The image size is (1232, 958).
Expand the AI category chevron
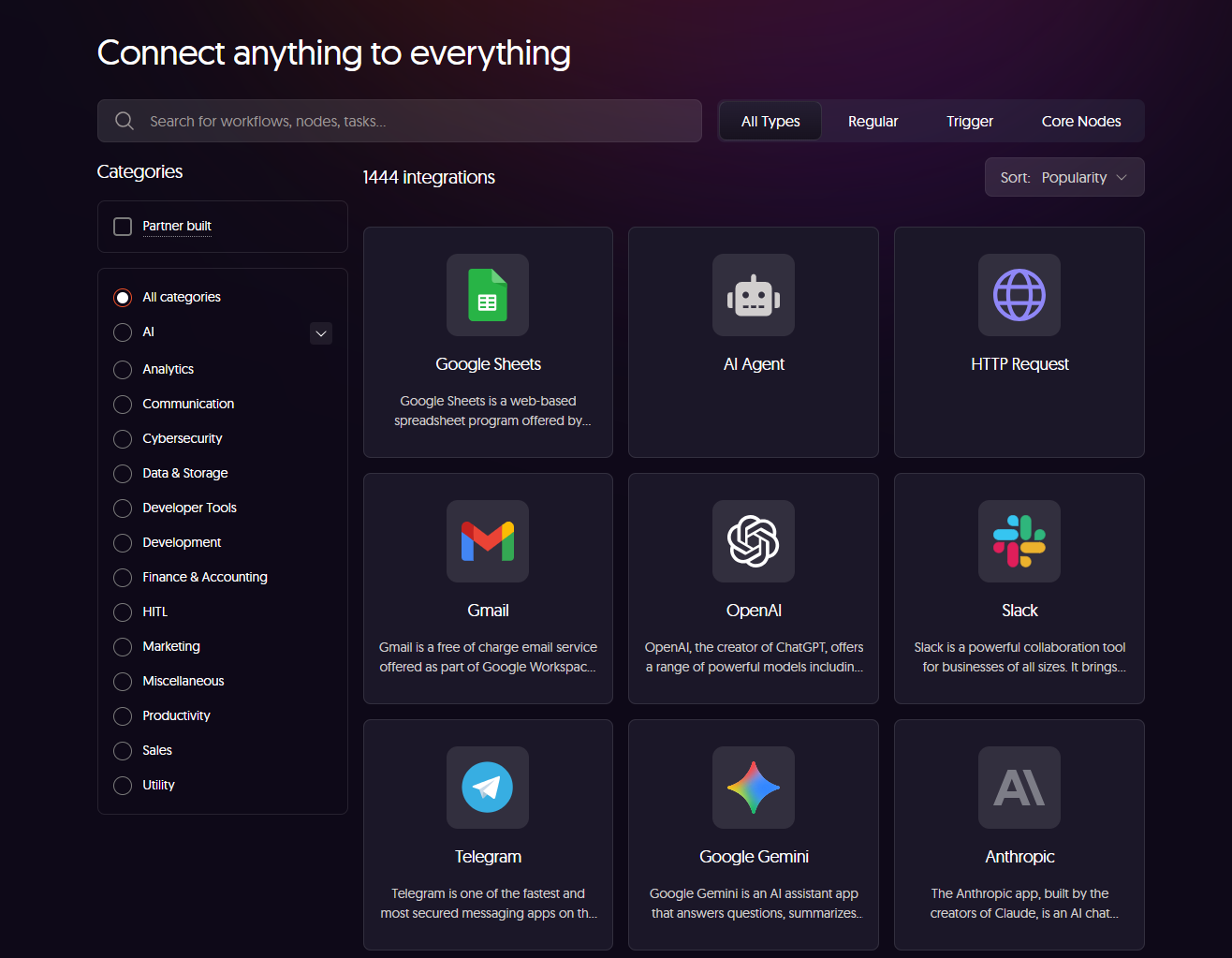click(321, 333)
